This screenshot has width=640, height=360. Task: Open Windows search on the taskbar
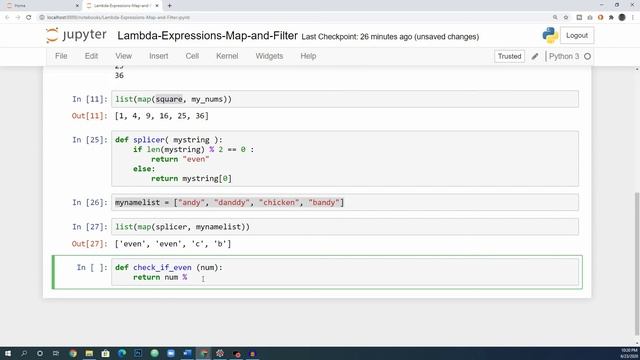tap(24, 353)
